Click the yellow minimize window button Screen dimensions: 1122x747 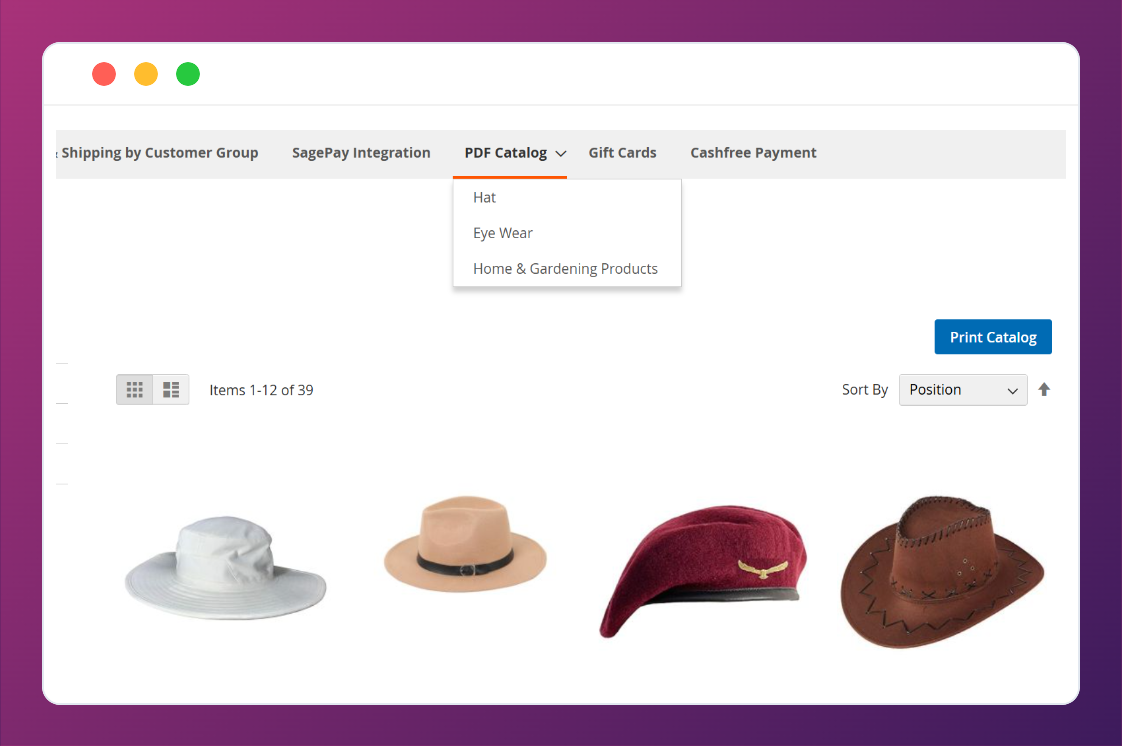click(146, 74)
